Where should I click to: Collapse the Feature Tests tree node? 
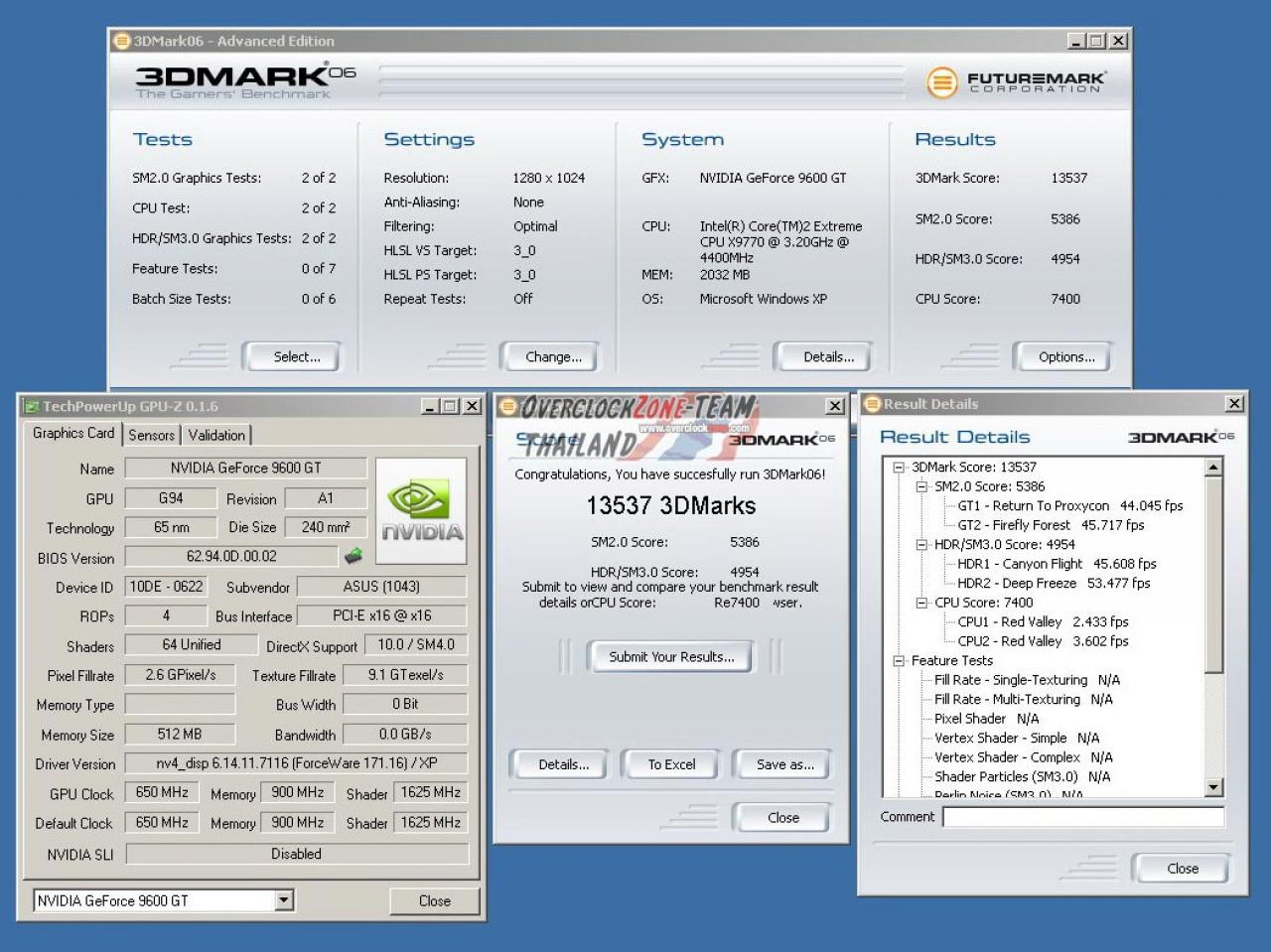point(899,660)
